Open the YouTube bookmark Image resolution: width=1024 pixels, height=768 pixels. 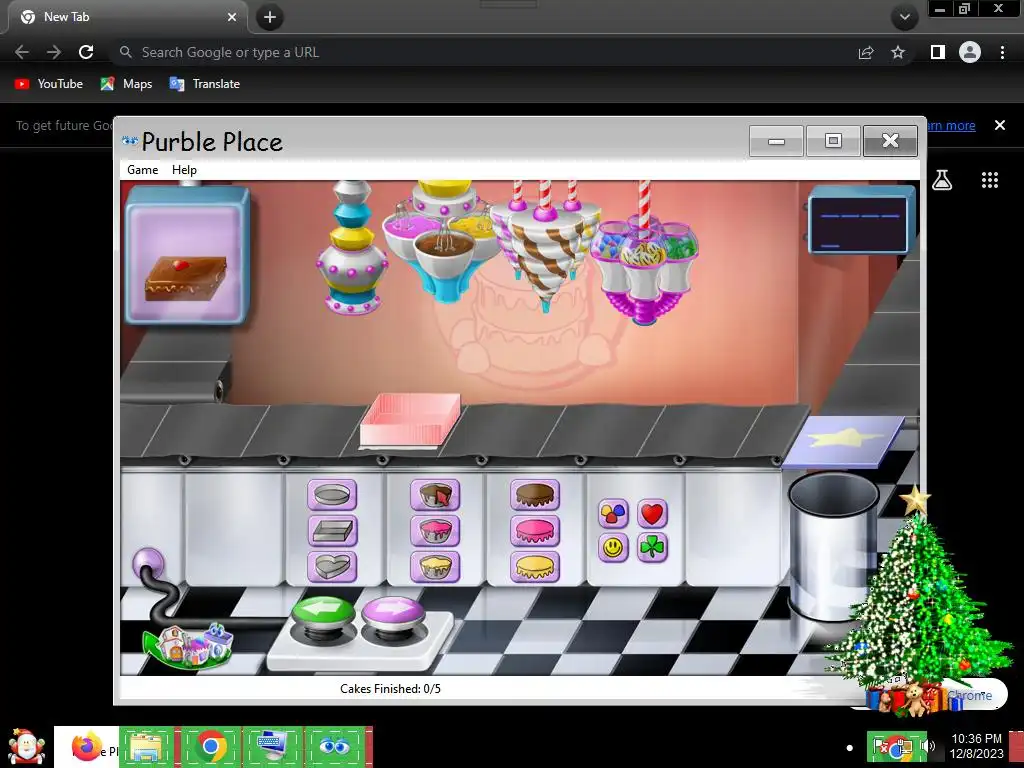click(49, 84)
